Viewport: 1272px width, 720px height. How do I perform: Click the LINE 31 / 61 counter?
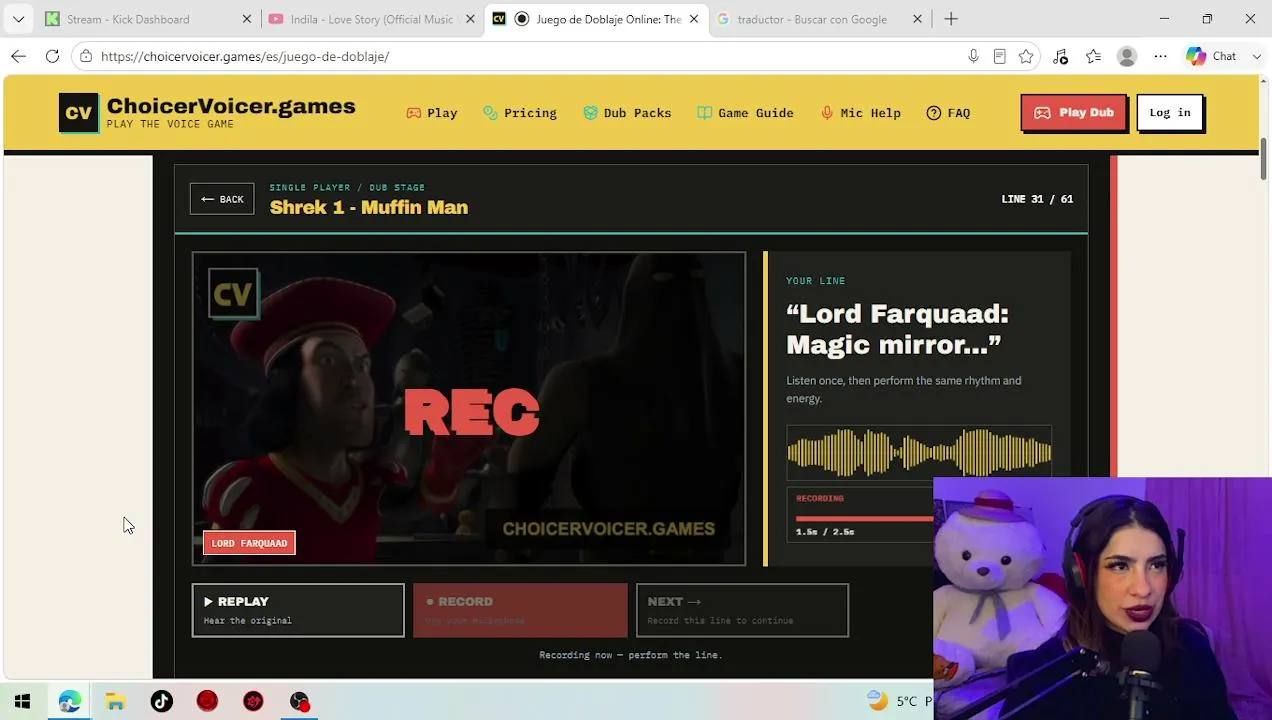point(1037,199)
